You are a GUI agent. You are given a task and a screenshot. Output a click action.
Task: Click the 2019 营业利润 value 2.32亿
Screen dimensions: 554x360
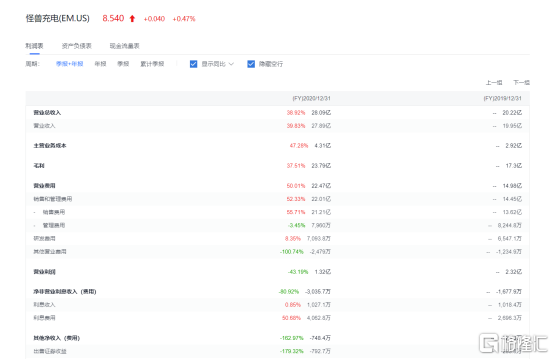513,272
